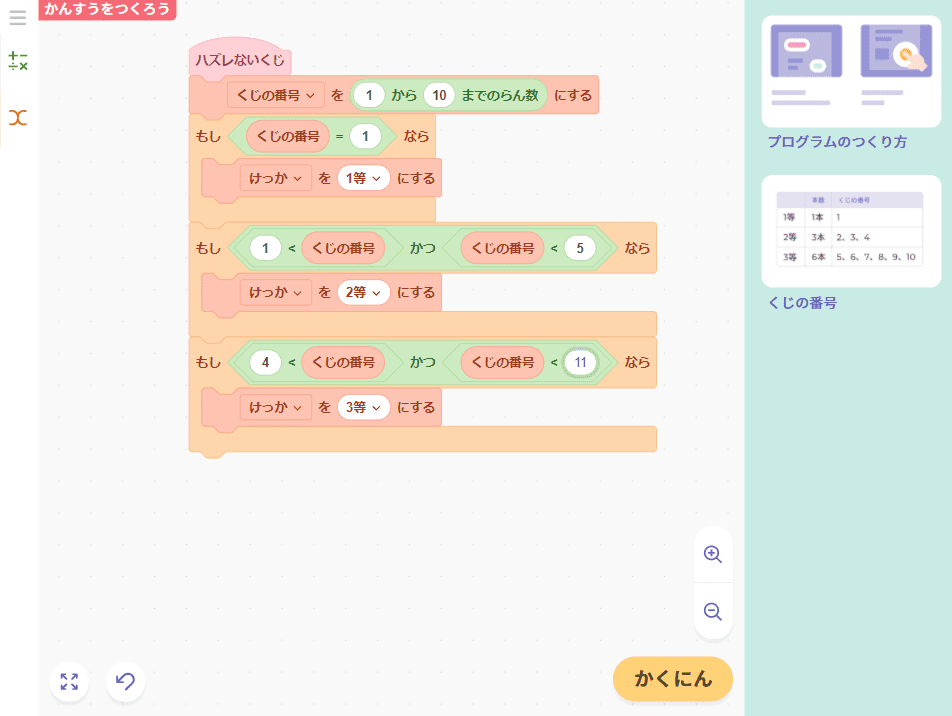Click the ハズレないくじ hat block
Image resolution: width=952 pixels, height=716 pixels.
click(x=240, y=60)
